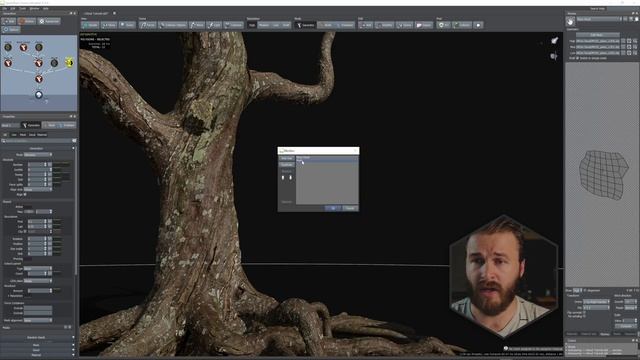Open the Window menu
Screen dimensions: 640x360
(34, 8)
